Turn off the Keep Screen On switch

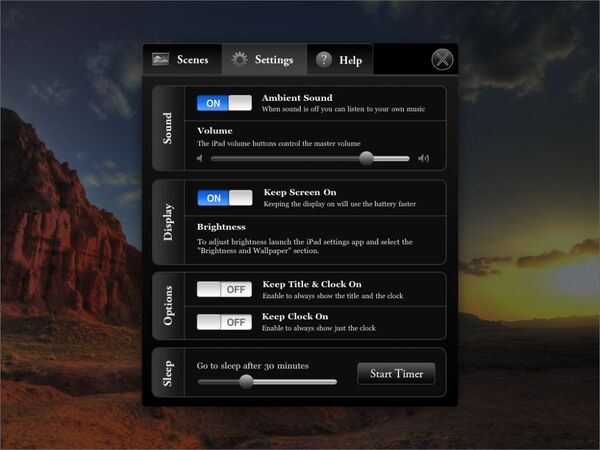[225, 198]
